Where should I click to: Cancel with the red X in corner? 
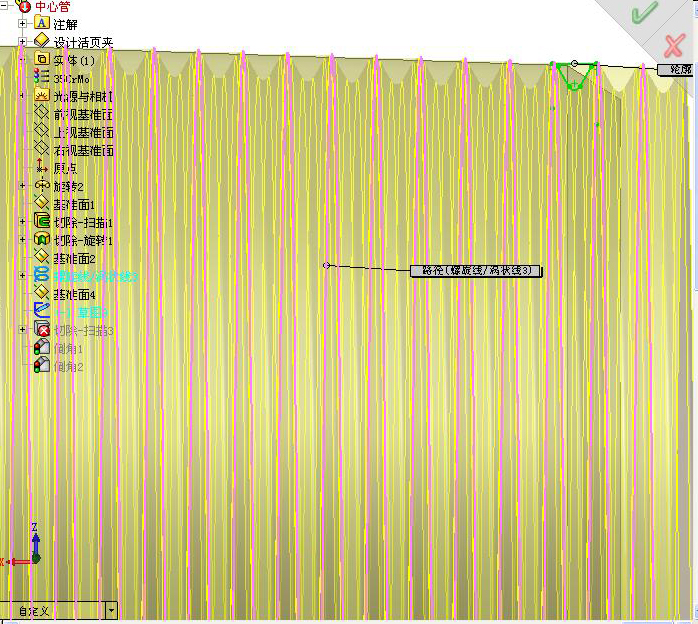(x=674, y=45)
